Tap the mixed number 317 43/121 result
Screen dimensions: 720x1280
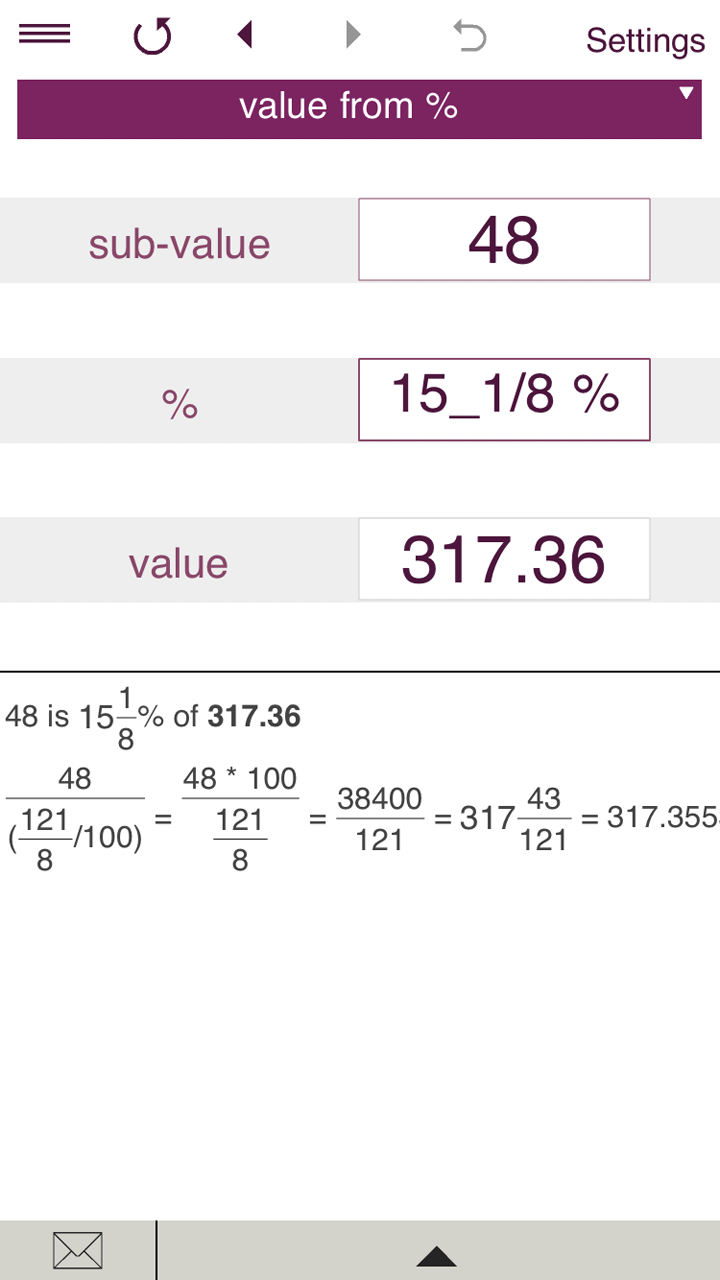point(515,818)
